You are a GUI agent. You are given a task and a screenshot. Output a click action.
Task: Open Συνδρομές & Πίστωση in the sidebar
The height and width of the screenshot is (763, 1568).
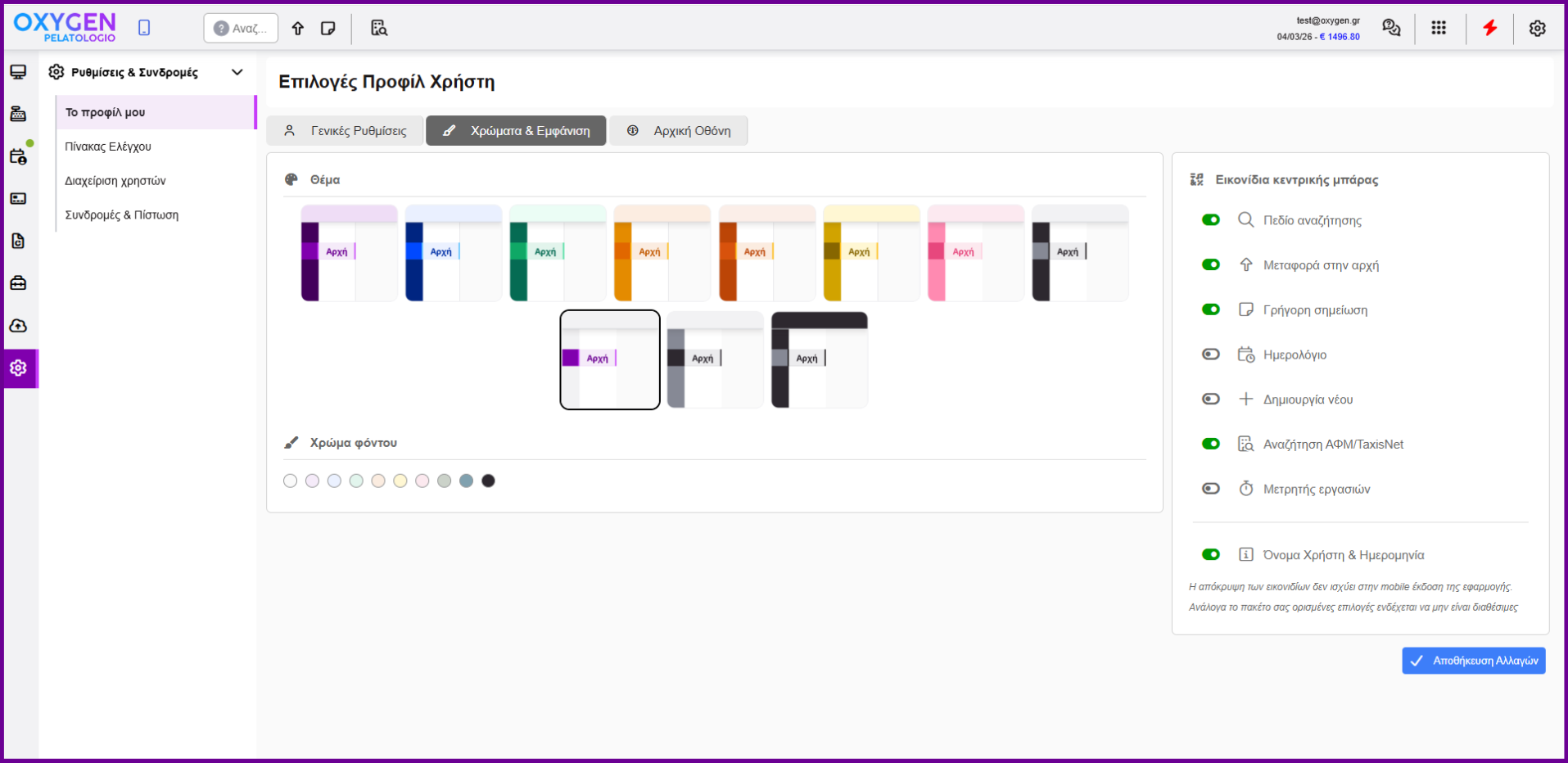121,215
